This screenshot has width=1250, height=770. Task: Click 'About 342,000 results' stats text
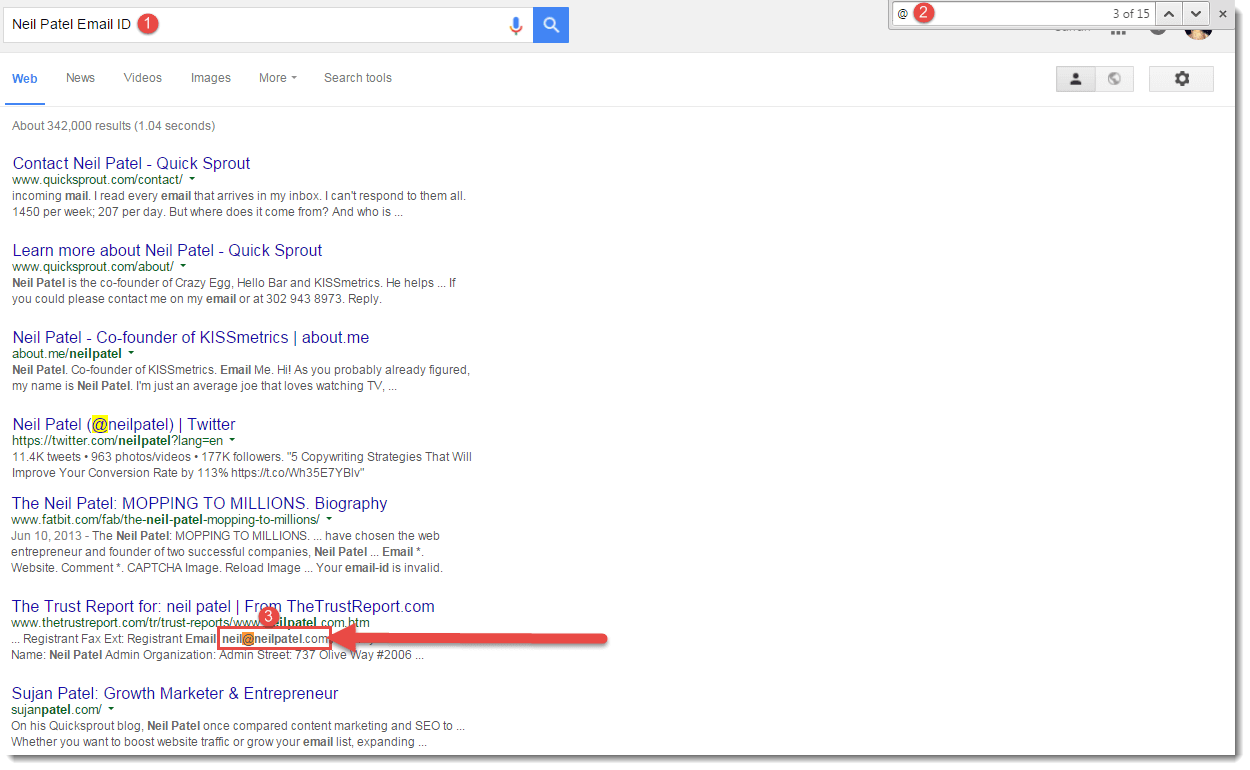113,126
